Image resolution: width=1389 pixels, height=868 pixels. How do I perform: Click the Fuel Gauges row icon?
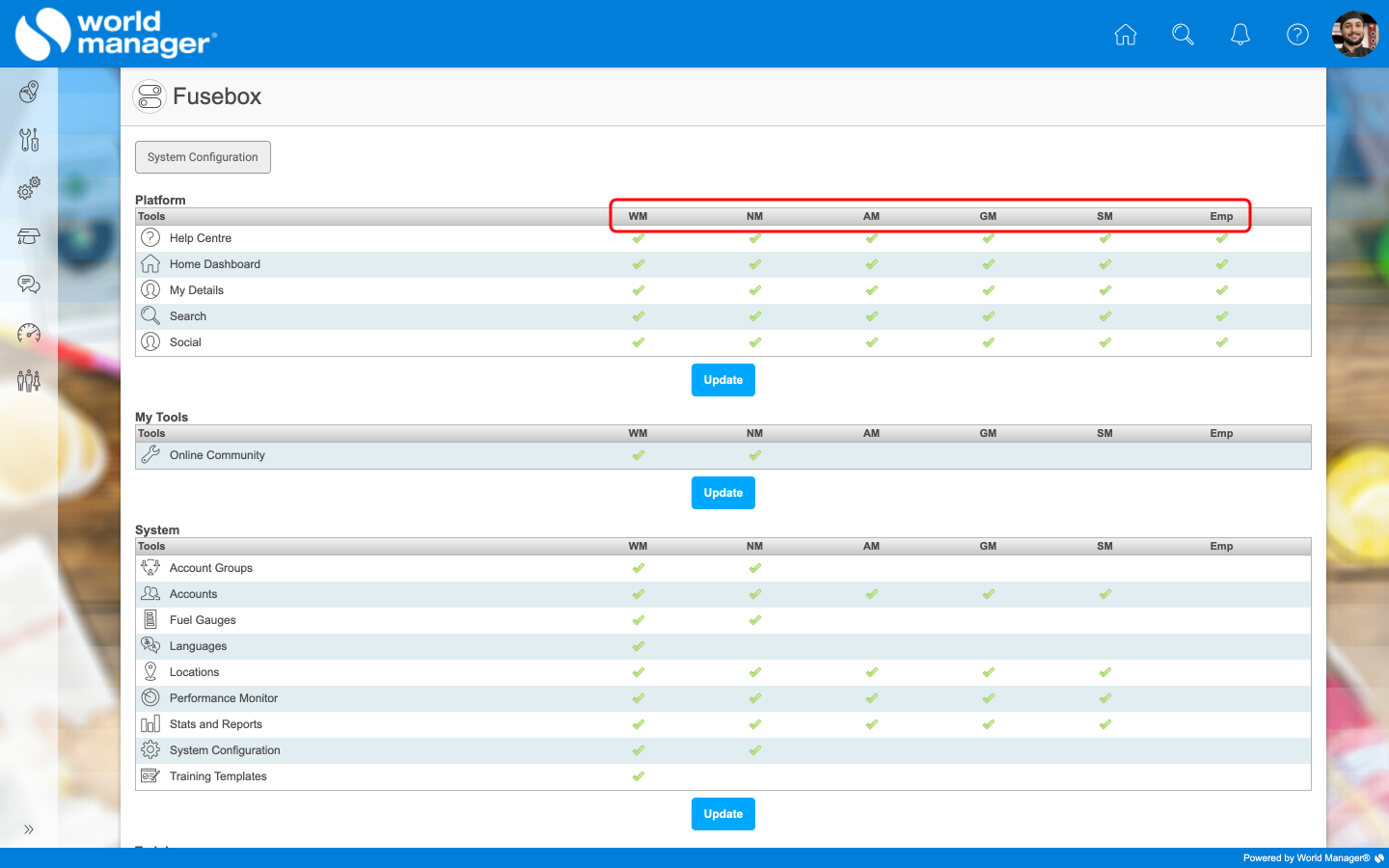coord(150,620)
